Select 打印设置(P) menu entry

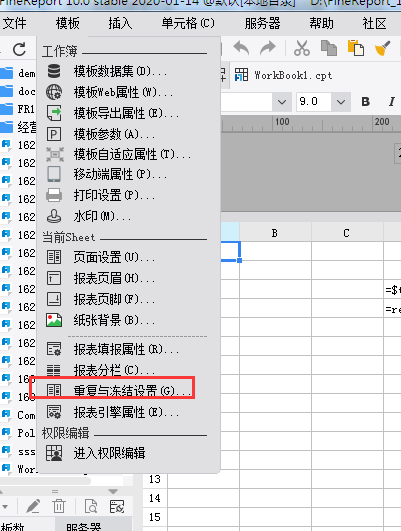click(114, 195)
